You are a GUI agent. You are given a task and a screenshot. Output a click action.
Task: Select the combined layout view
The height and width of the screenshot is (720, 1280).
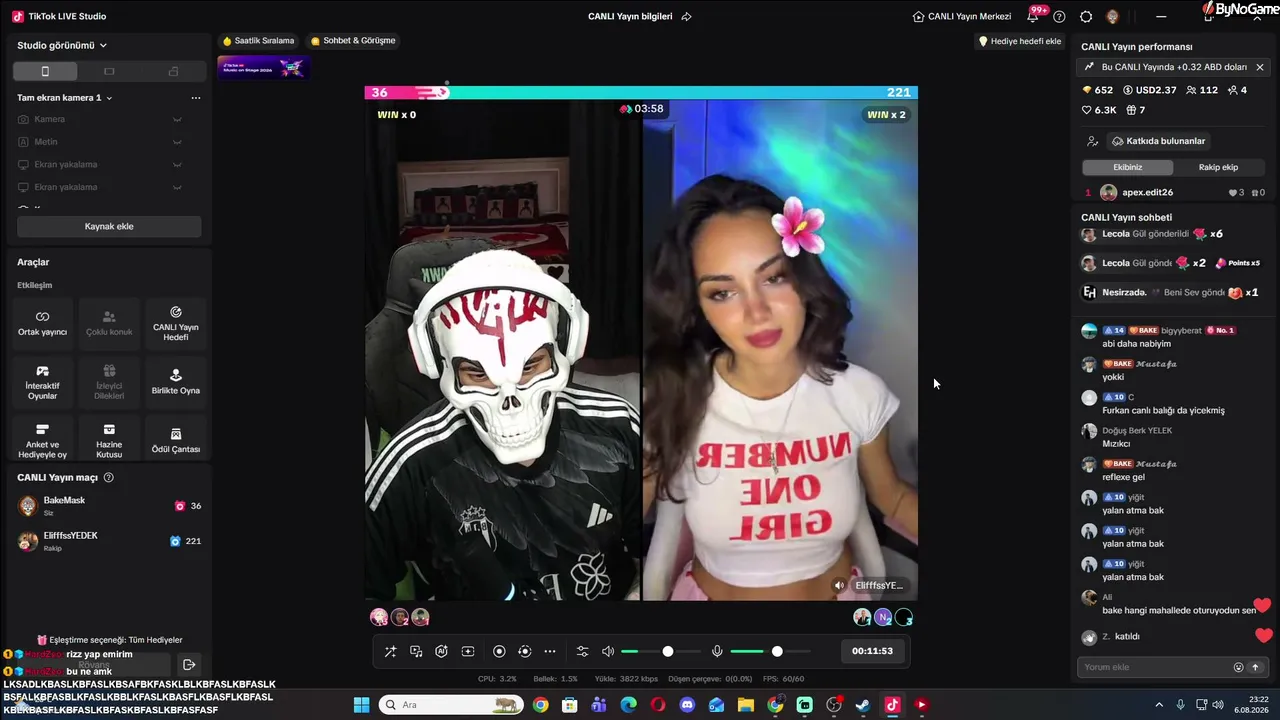pos(173,71)
